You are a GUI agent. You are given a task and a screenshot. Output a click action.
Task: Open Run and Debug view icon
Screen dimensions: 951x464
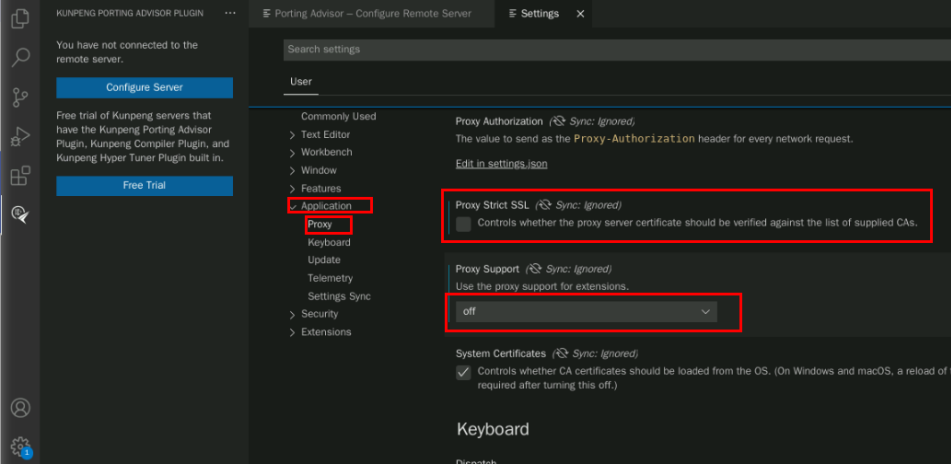tap(20, 136)
